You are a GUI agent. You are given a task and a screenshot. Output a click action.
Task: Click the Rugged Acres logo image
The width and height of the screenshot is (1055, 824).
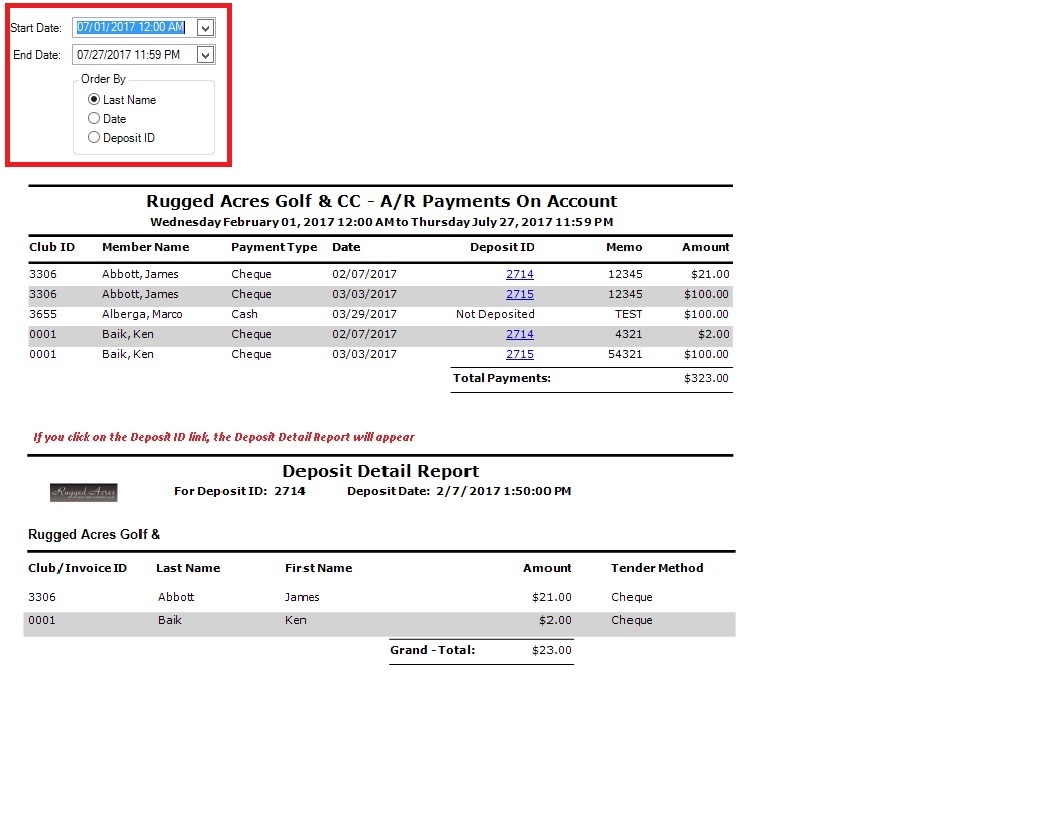pos(84,492)
